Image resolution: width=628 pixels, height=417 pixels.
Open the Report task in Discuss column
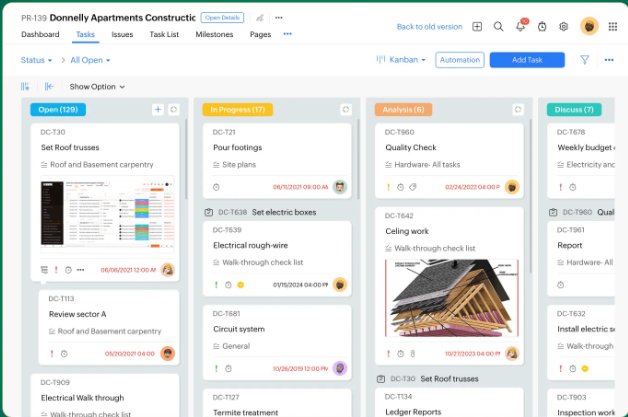point(570,245)
